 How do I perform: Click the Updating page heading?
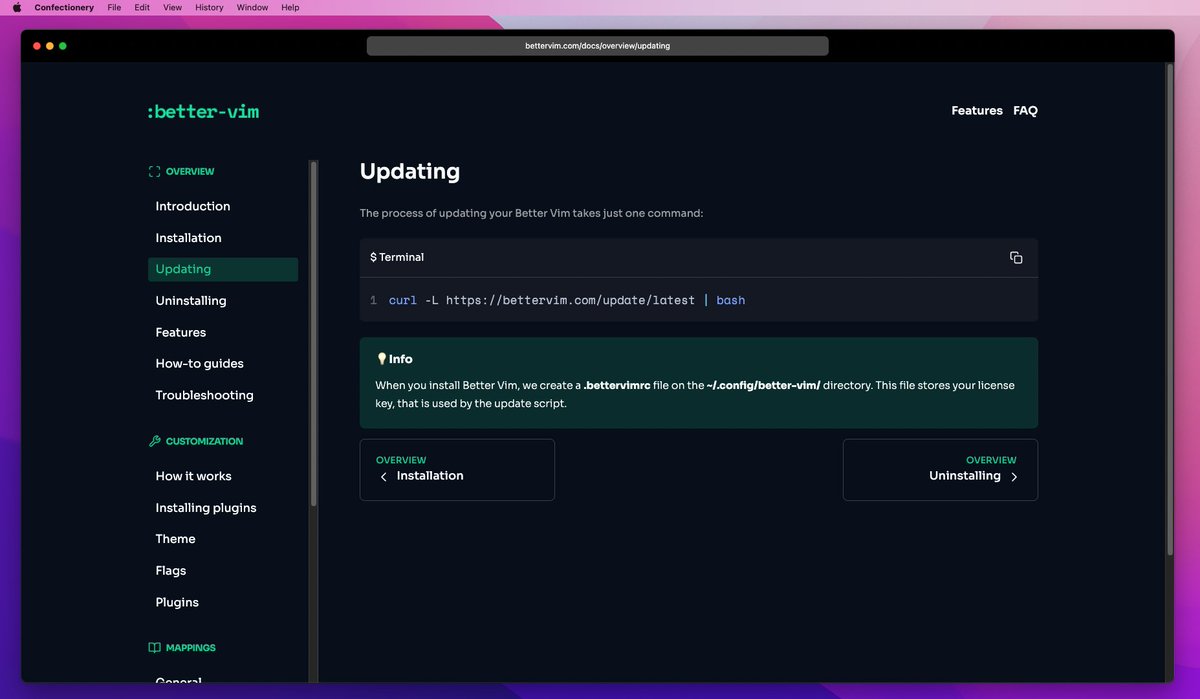[x=410, y=171]
